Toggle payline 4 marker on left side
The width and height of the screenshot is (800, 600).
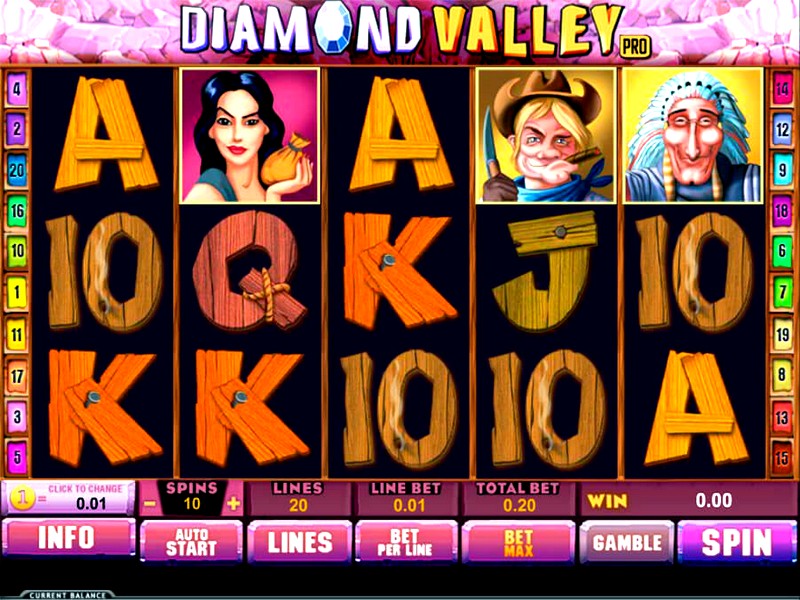coord(17,89)
